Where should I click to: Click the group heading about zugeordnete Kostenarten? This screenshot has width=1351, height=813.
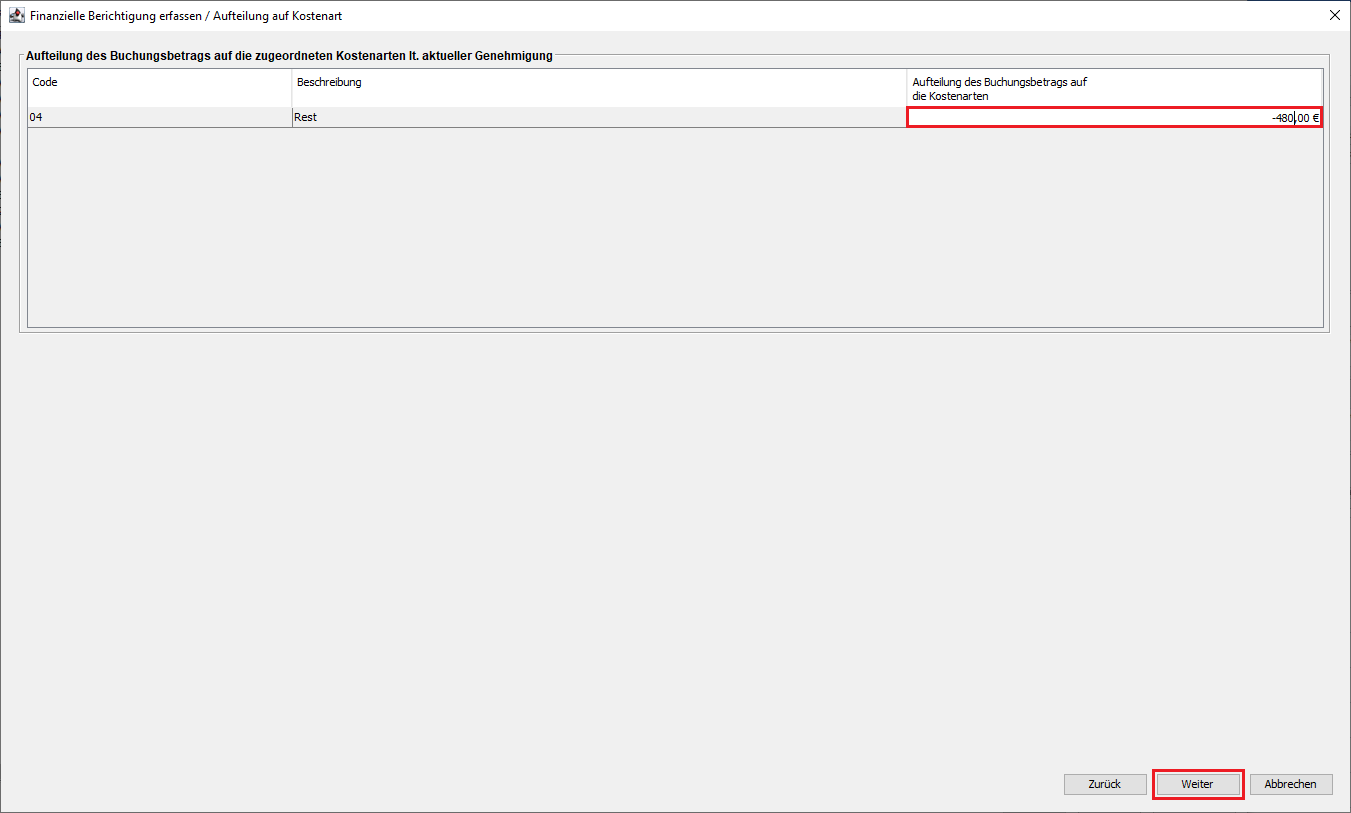click(x=289, y=56)
